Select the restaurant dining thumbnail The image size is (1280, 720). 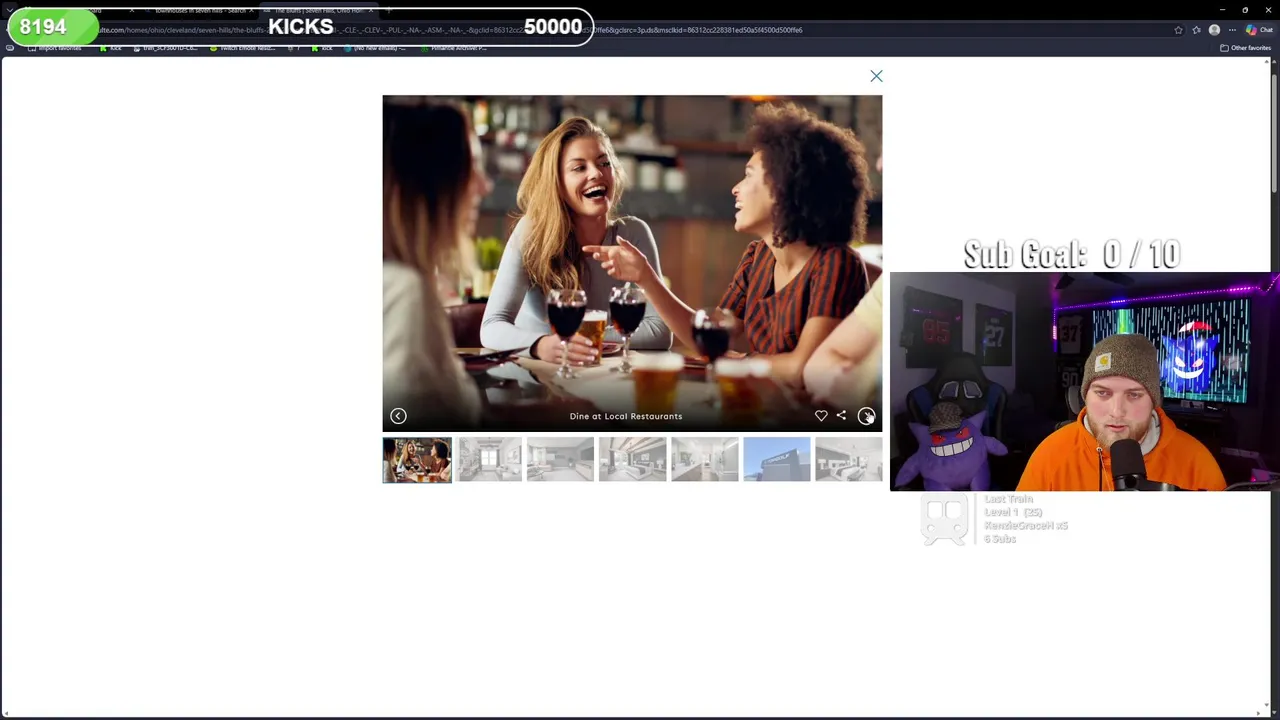coord(417,460)
